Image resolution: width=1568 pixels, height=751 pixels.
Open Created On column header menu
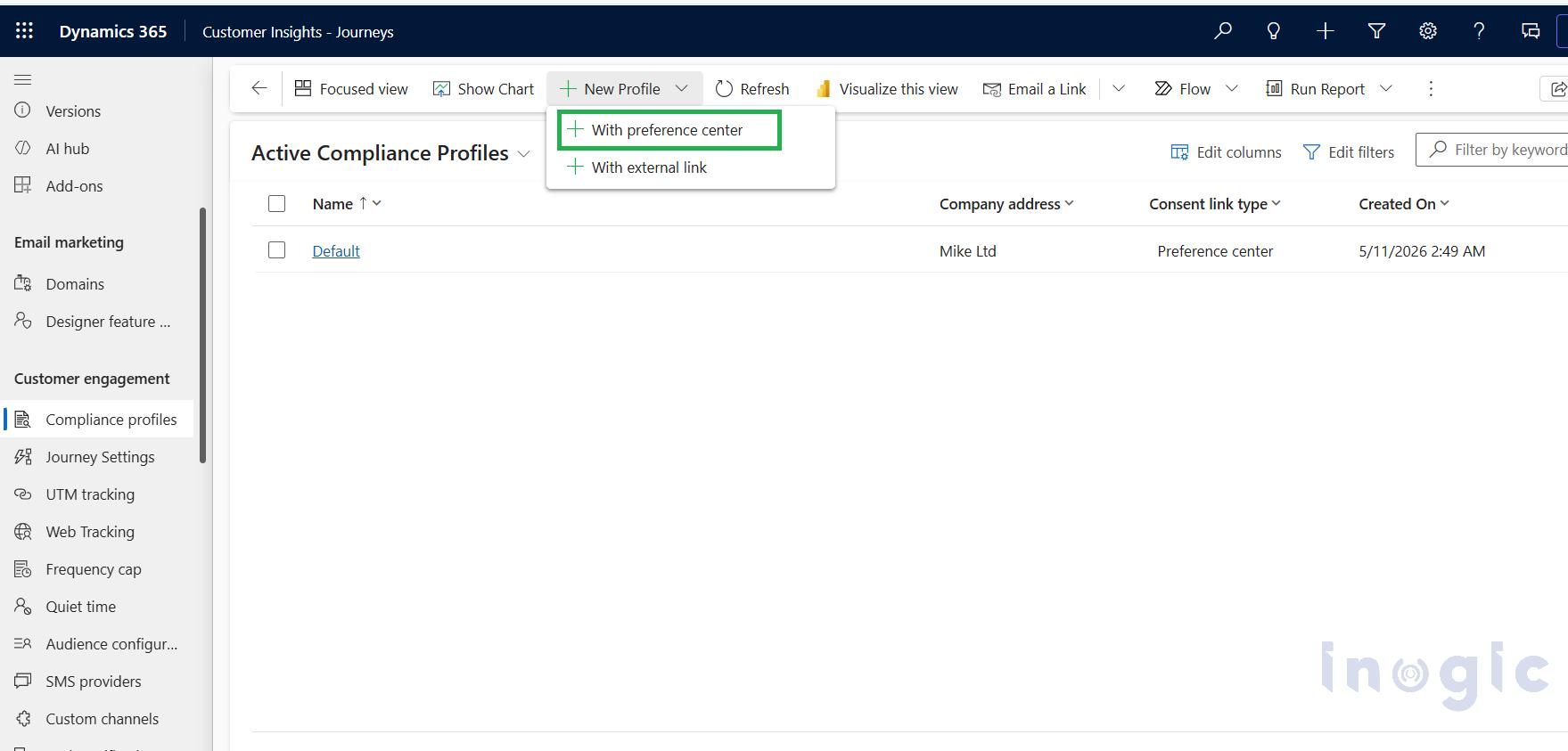1404,204
